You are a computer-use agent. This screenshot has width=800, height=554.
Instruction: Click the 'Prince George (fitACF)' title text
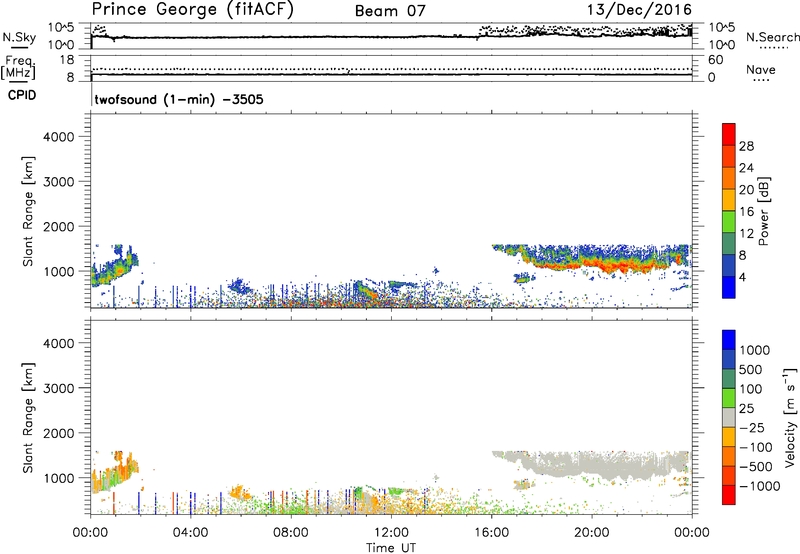(193, 10)
